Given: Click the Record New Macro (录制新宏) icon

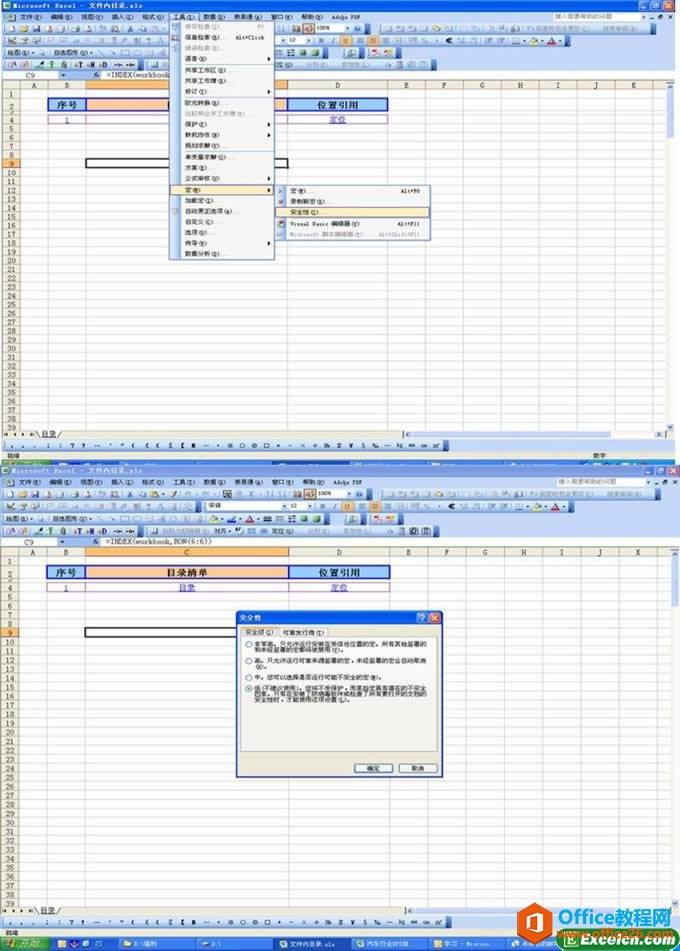Looking at the screenshot, I should click(281, 201).
